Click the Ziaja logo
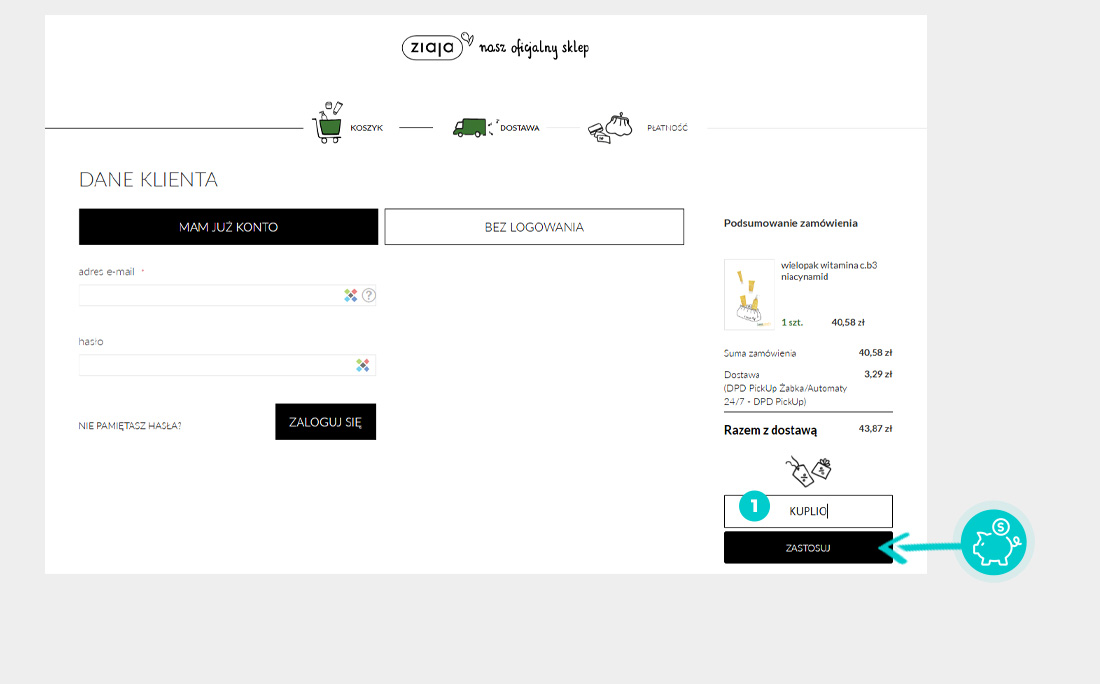The width and height of the screenshot is (1100, 684). click(432, 47)
